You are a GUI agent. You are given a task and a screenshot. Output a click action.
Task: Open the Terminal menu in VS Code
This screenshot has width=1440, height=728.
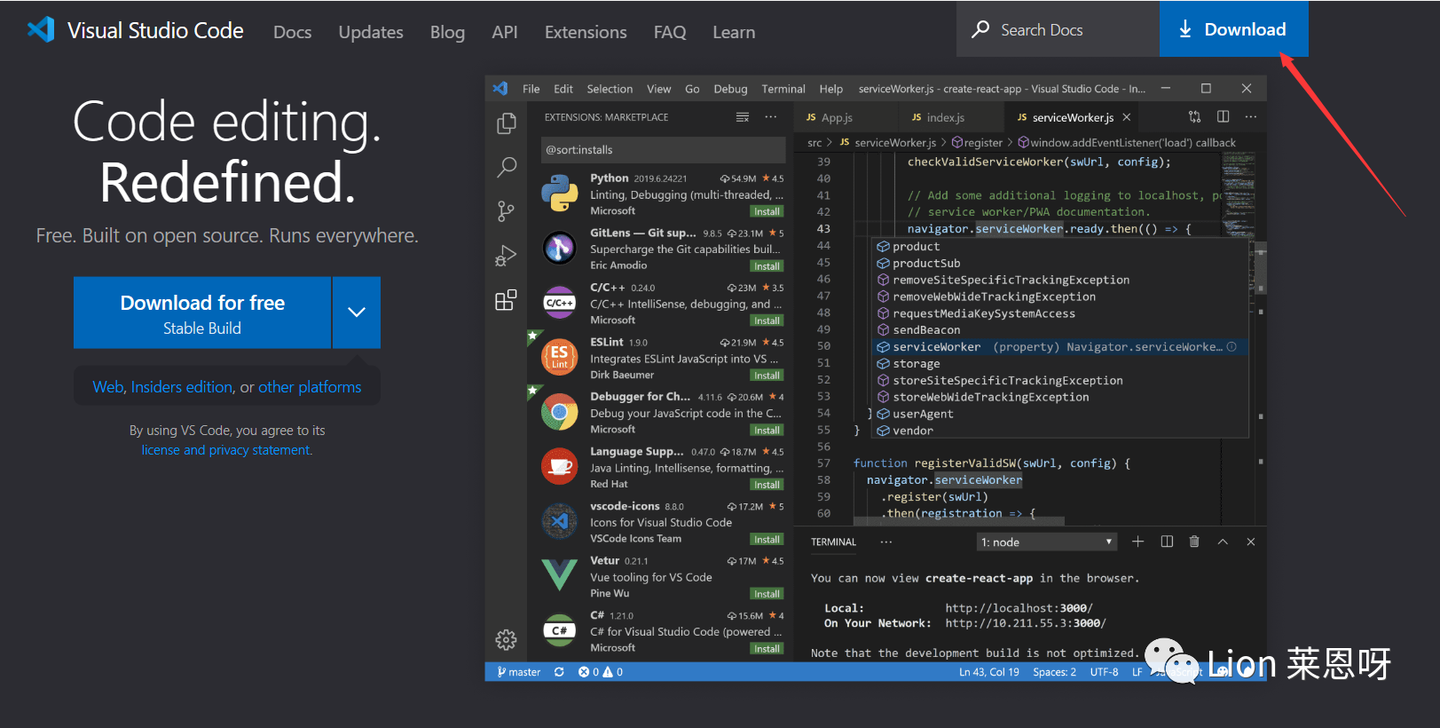(783, 88)
